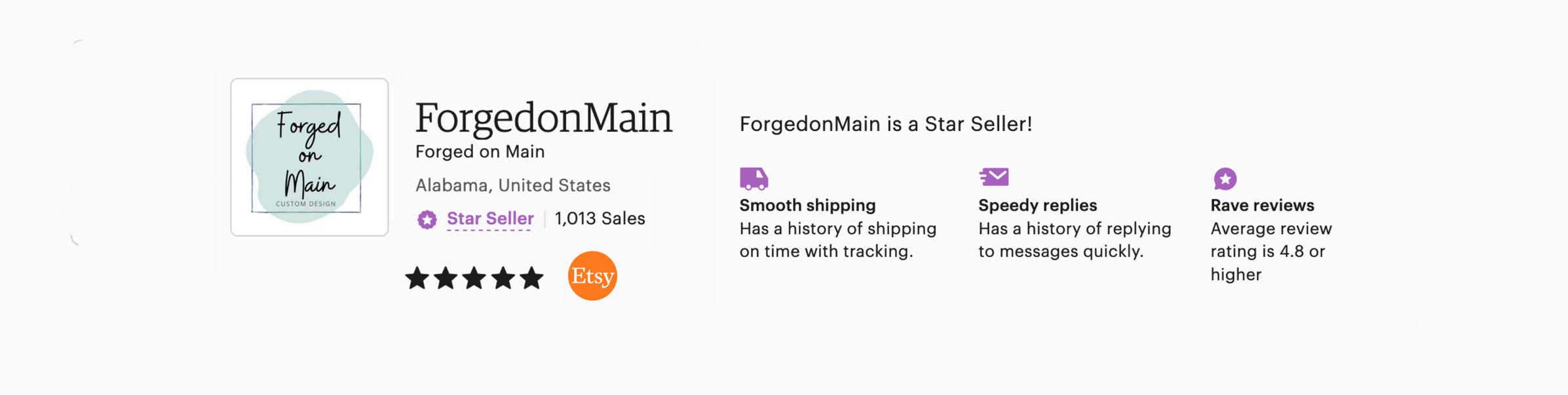The image size is (1568, 395).
Task: Select the Speedy replies heading
Action: click(1037, 205)
